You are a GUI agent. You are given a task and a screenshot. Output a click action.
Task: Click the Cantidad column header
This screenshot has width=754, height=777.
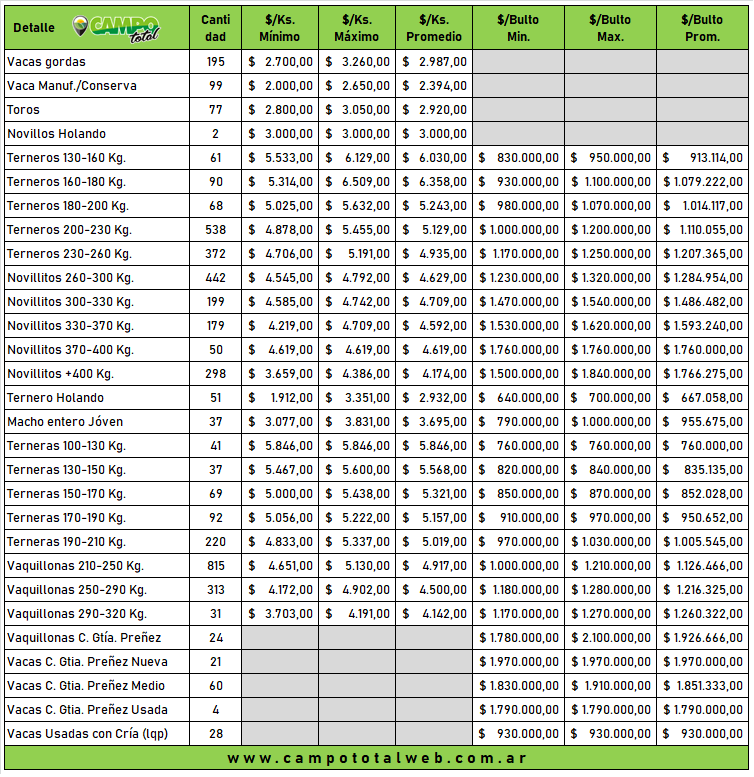tap(215, 28)
